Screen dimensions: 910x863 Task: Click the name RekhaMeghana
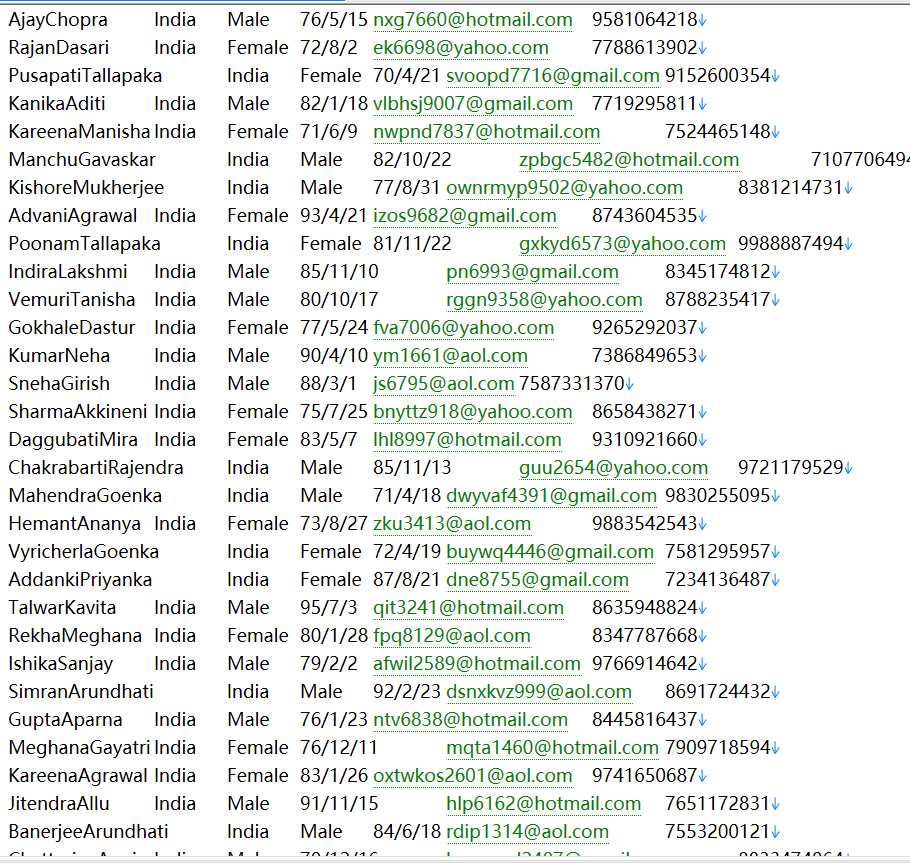click(75, 635)
